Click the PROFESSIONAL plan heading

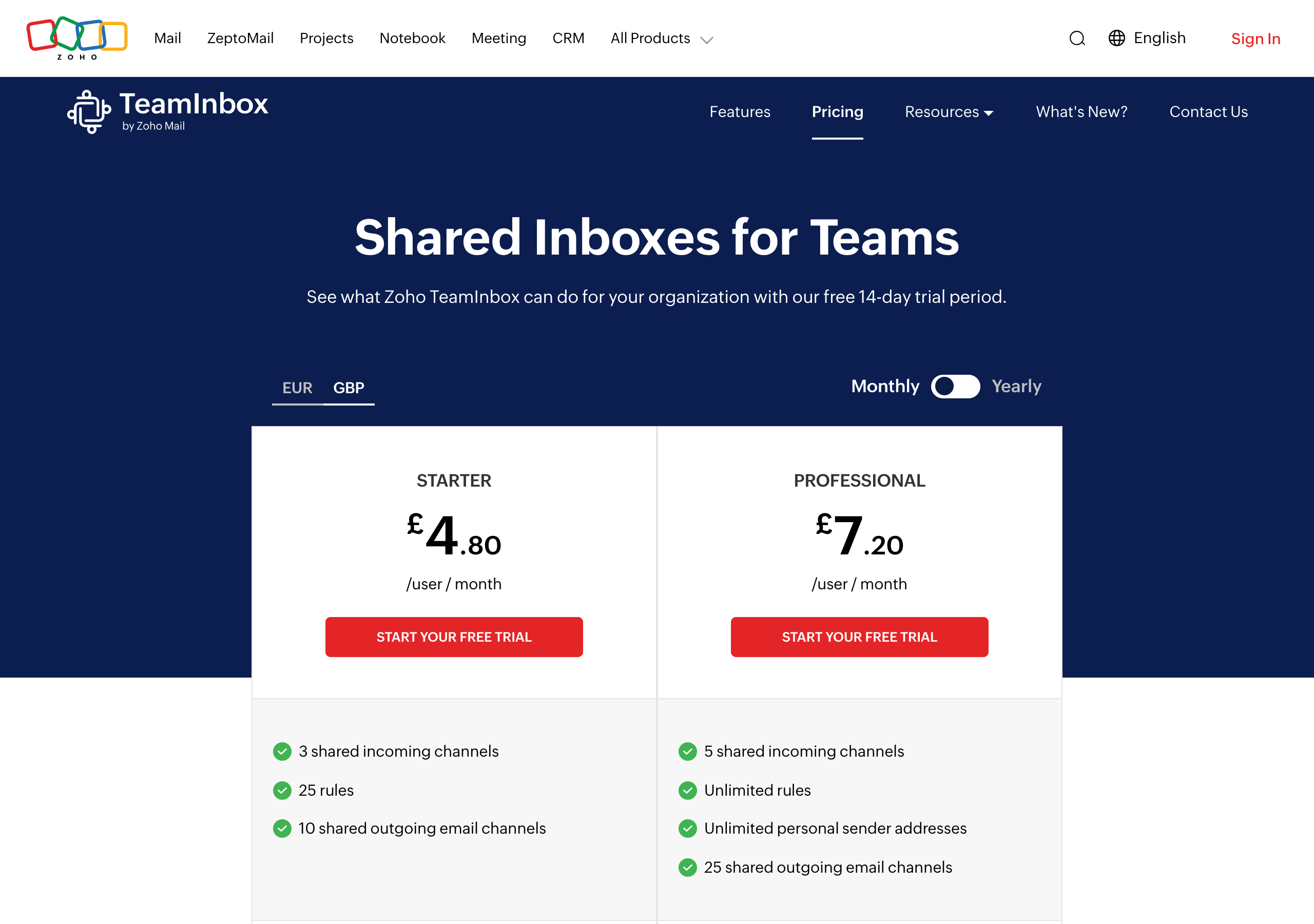click(859, 480)
